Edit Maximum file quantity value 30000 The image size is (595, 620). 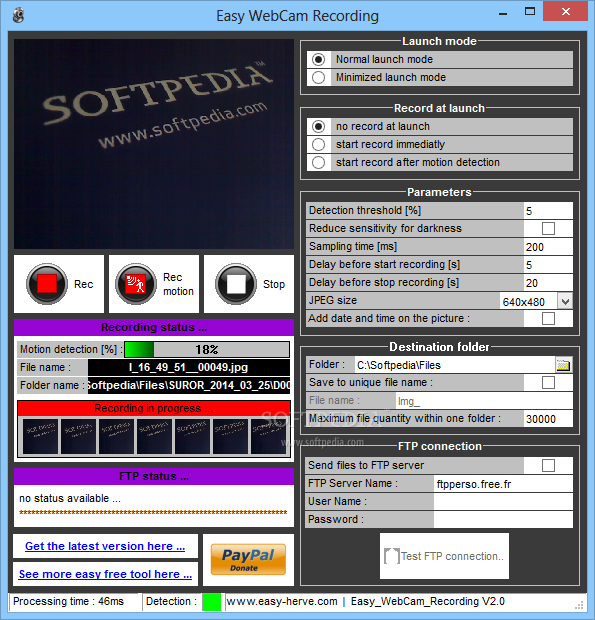pyautogui.click(x=548, y=419)
